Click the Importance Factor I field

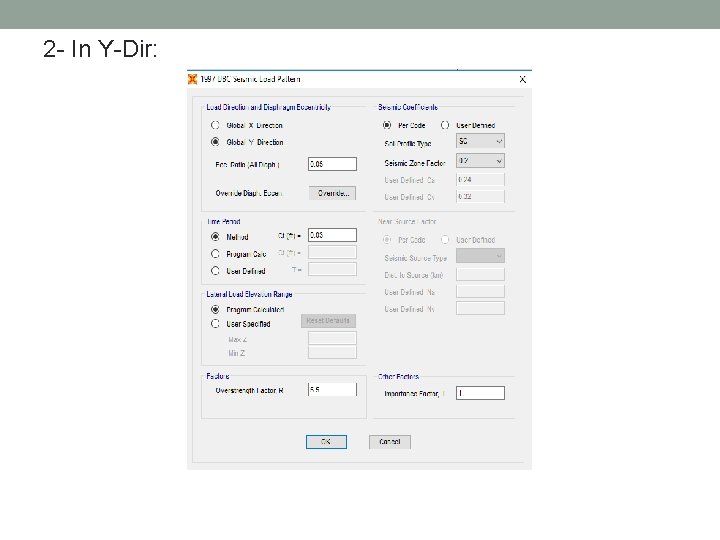480,393
